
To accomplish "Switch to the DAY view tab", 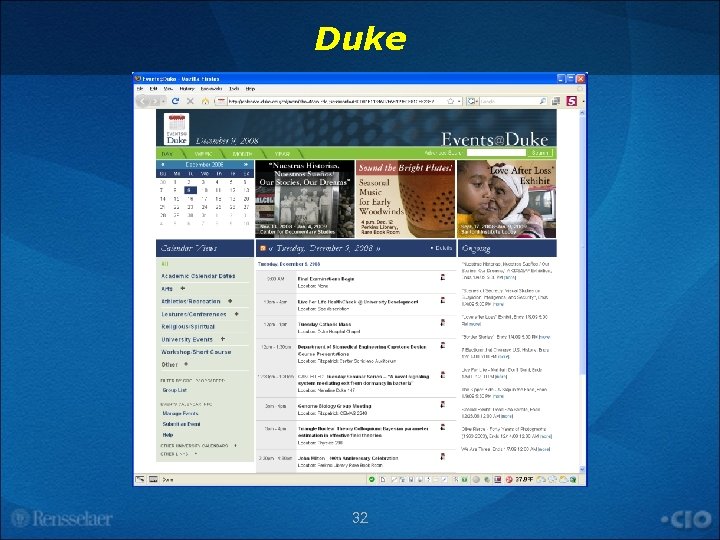I will click(x=167, y=153).
